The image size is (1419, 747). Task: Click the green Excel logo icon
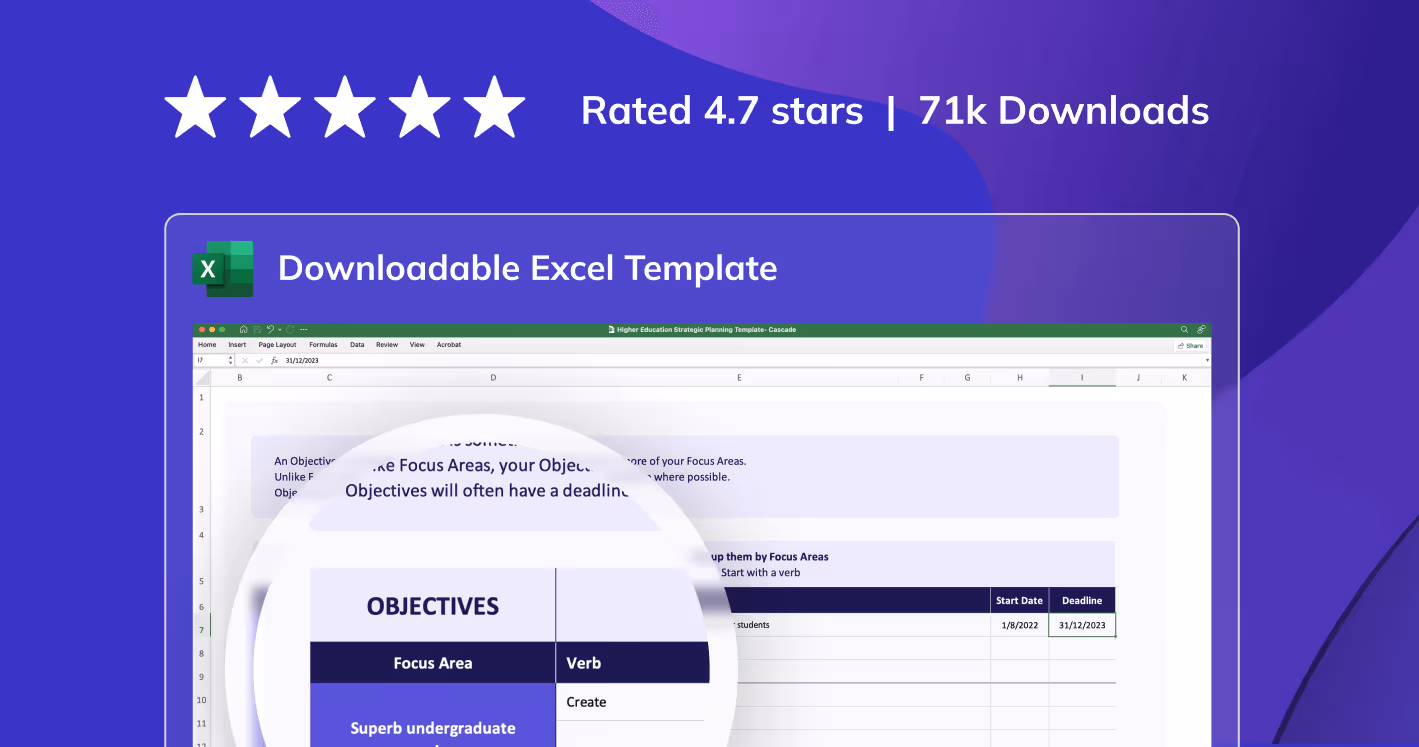coord(222,268)
